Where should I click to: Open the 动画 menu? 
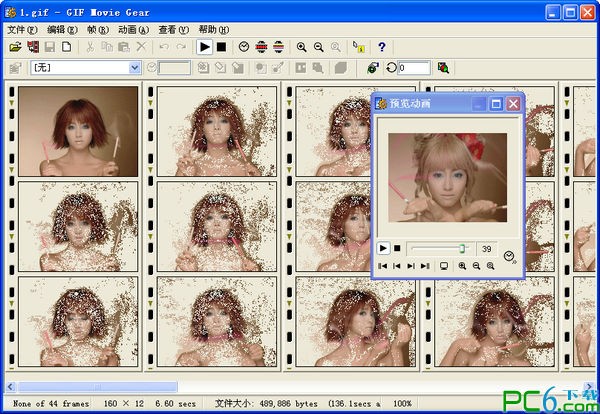click(134, 29)
